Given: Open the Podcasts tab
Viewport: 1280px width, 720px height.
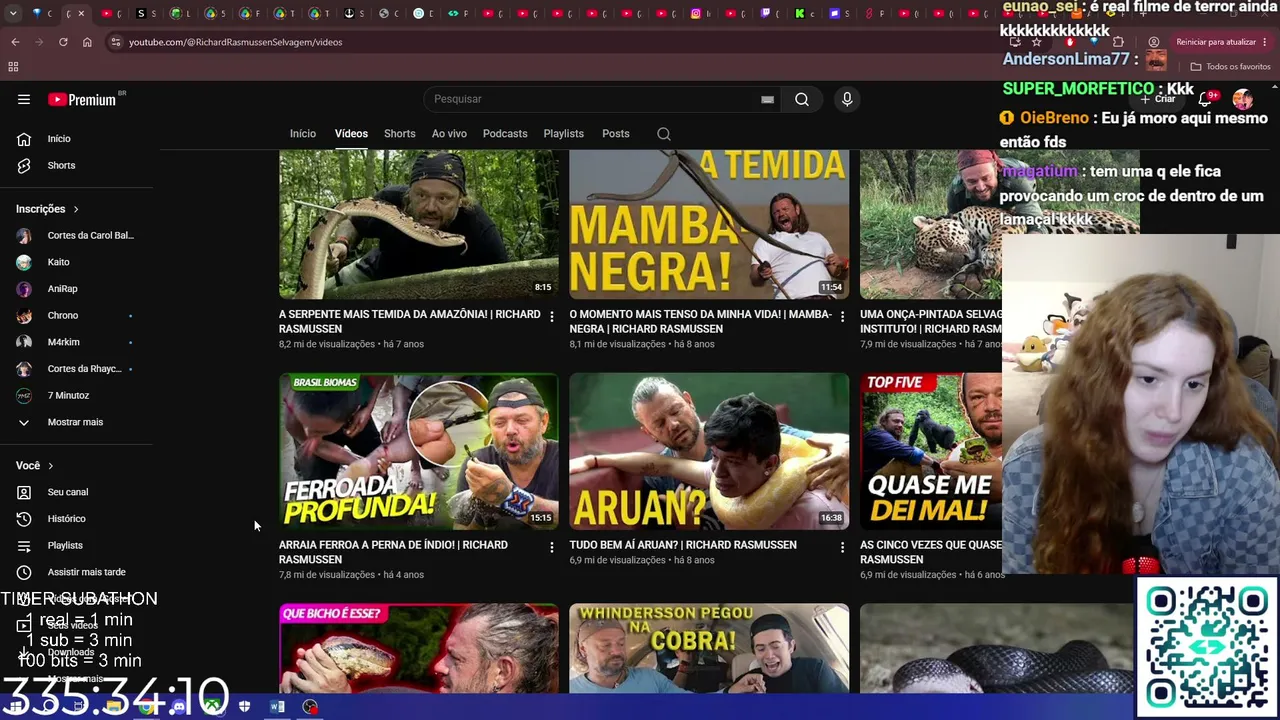Looking at the screenshot, I should (505, 134).
